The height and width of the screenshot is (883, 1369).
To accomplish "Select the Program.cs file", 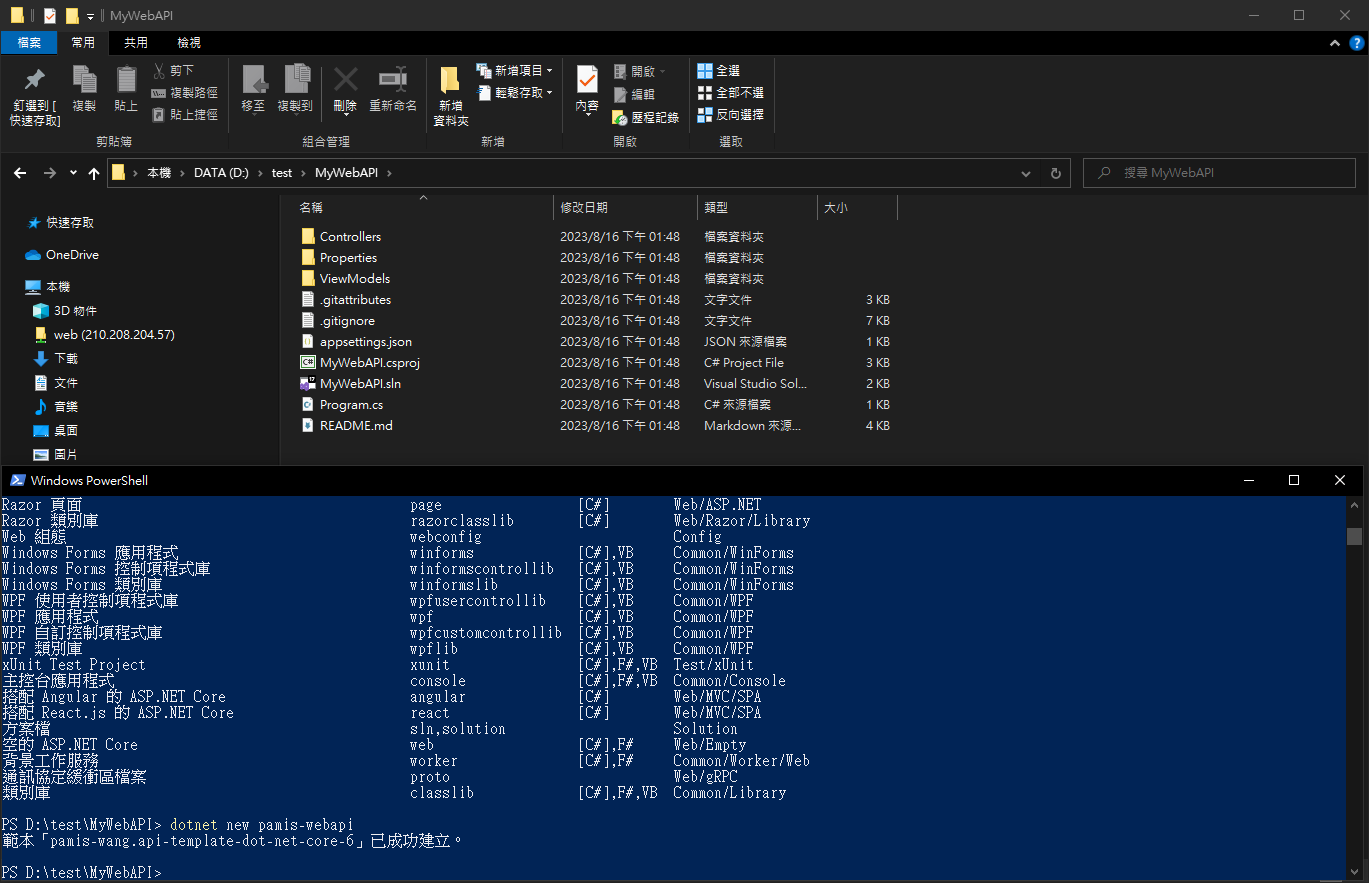I will [351, 405].
